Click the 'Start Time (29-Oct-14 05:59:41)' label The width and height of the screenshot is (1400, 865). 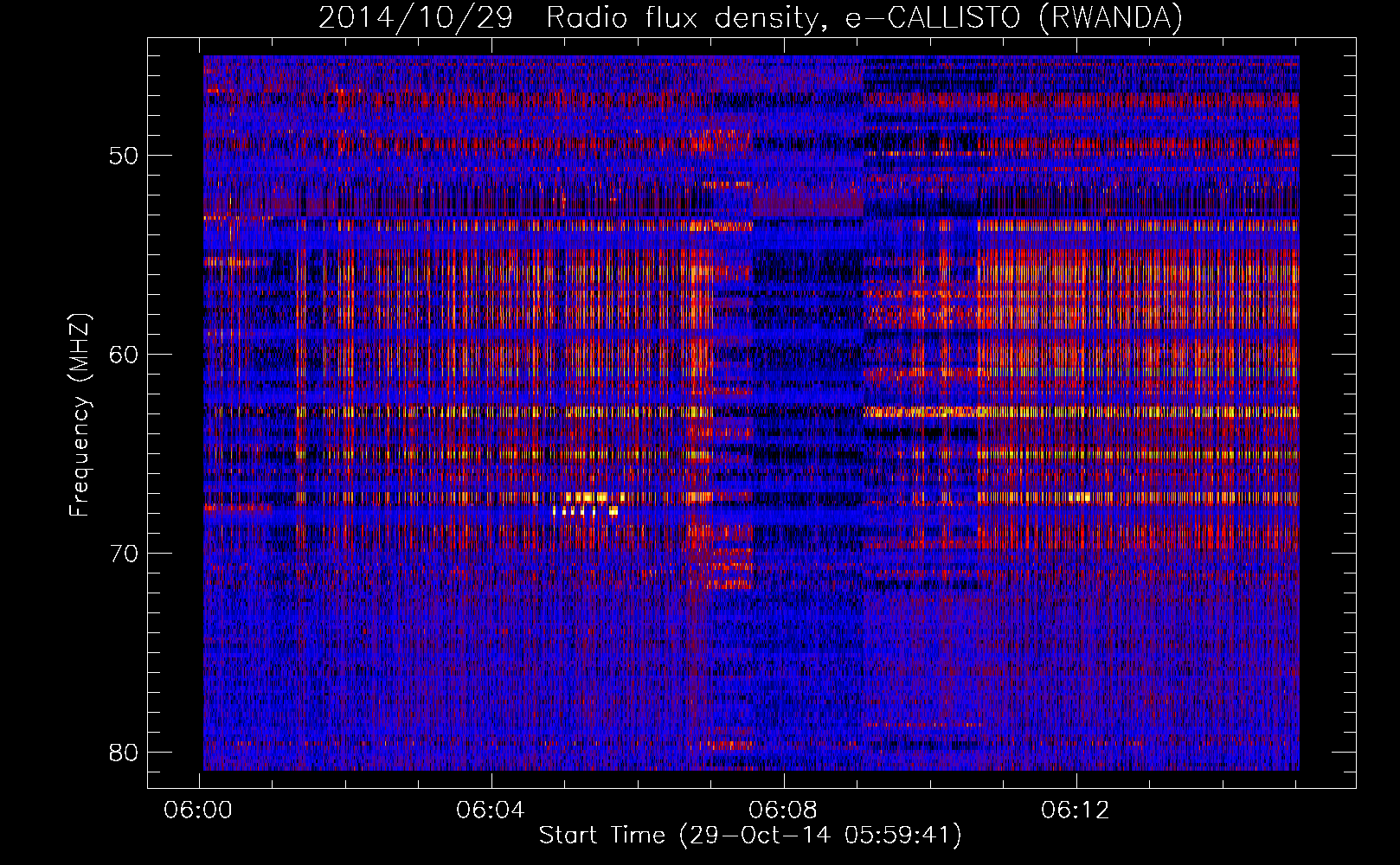(750, 836)
